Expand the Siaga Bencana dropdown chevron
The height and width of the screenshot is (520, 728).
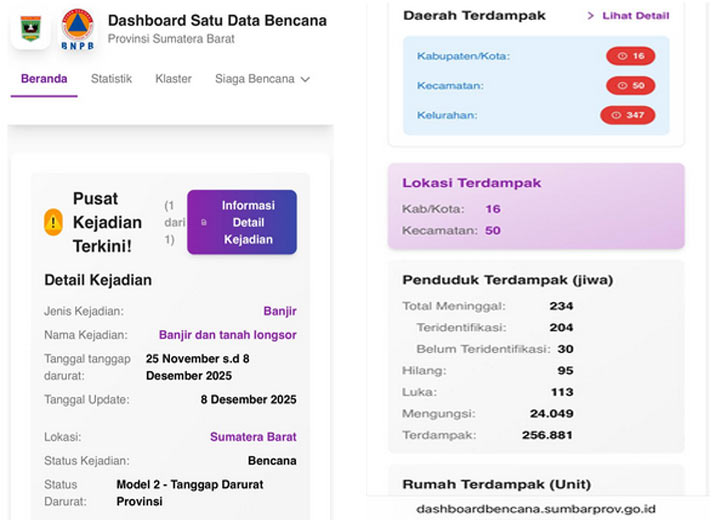pyautogui.click(x=305, y=79)
